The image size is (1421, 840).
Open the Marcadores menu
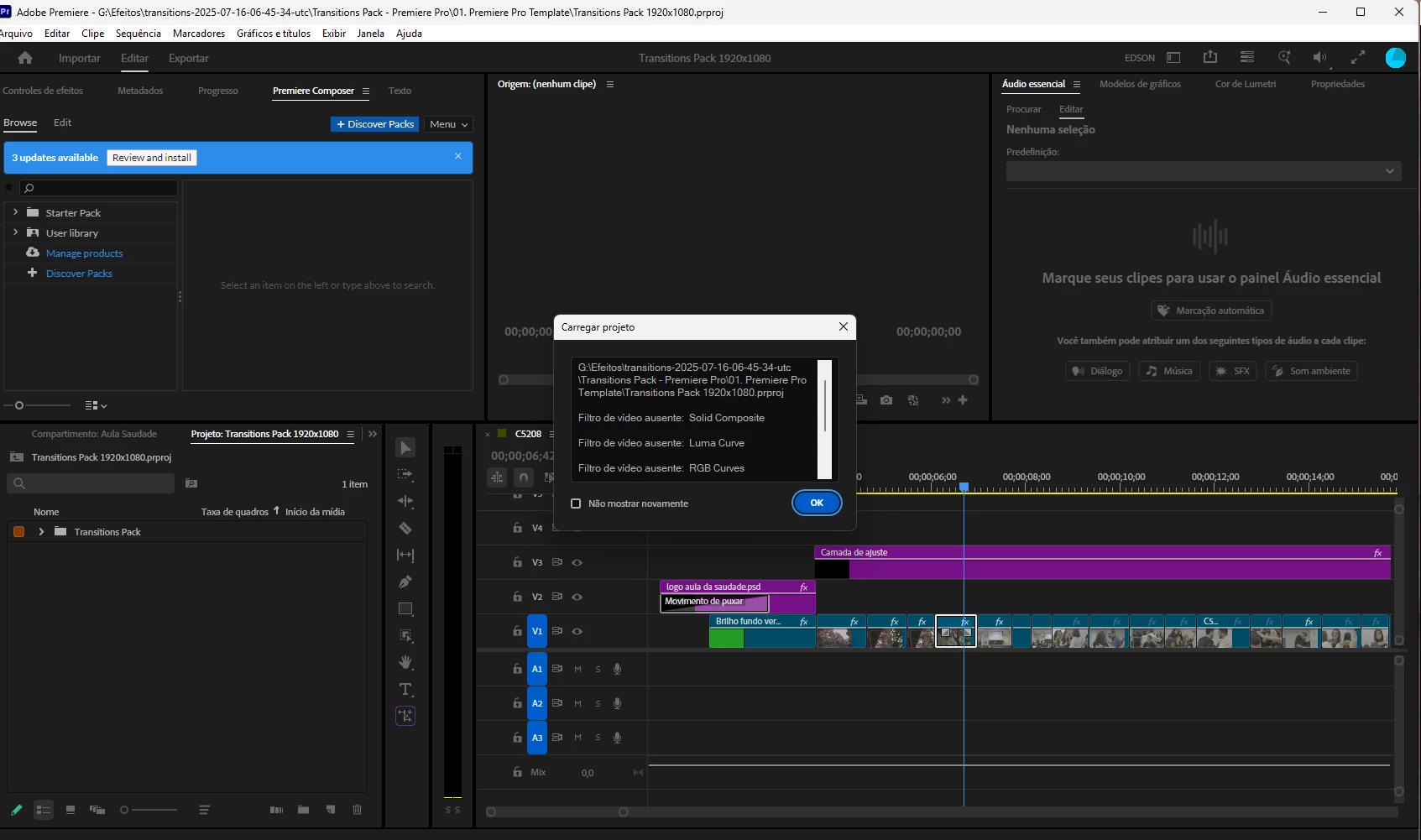[199, 34]
